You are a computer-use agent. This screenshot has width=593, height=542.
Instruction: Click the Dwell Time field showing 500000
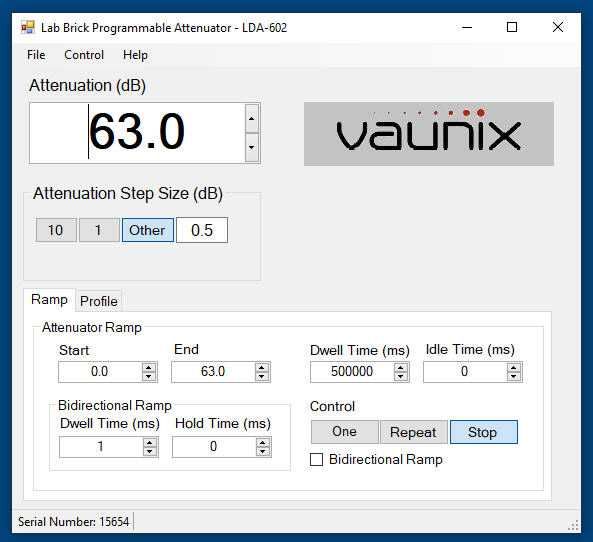click(352, 372)
